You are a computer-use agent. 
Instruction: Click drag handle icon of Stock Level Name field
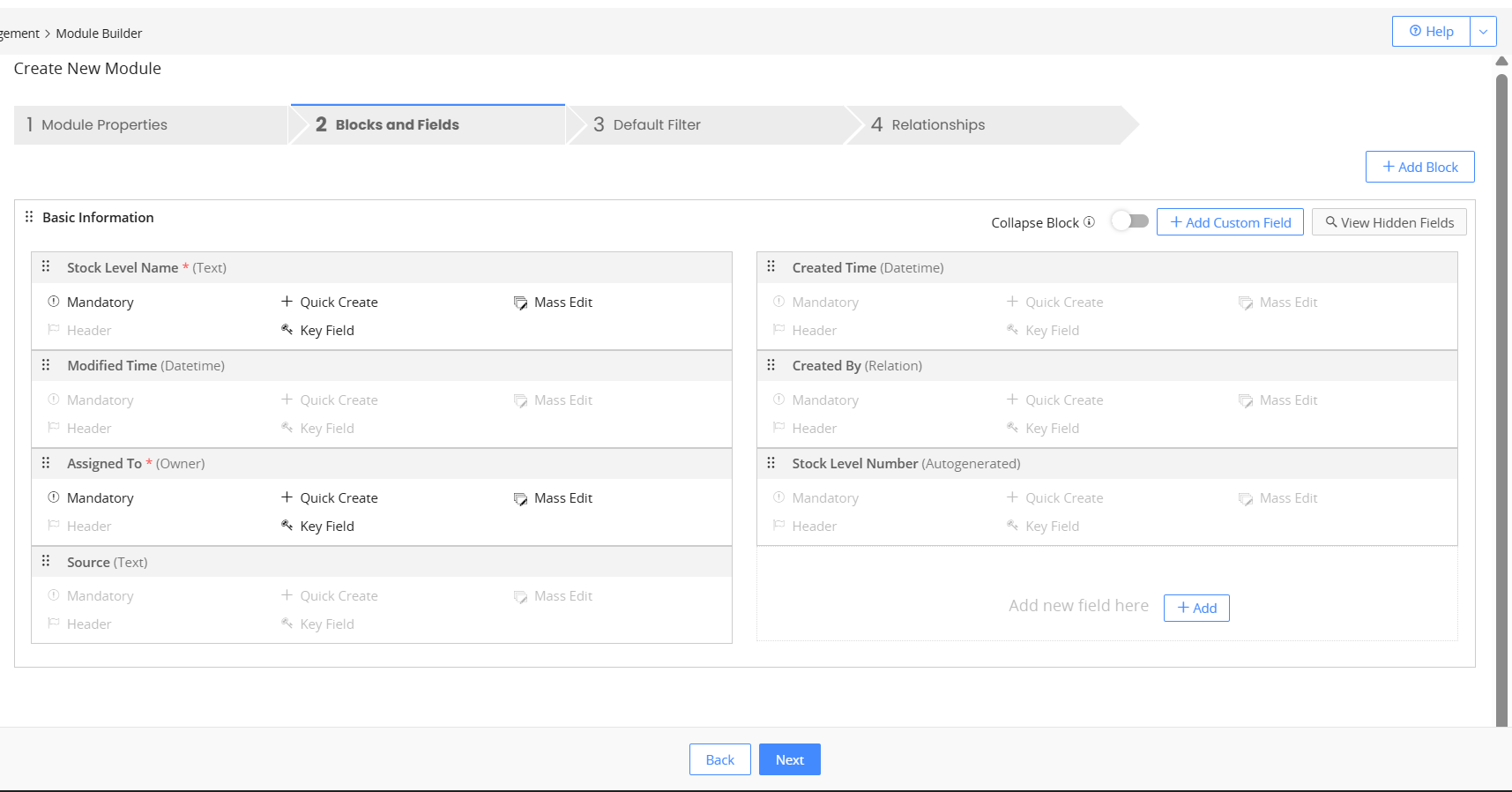[x=46, y=266]
